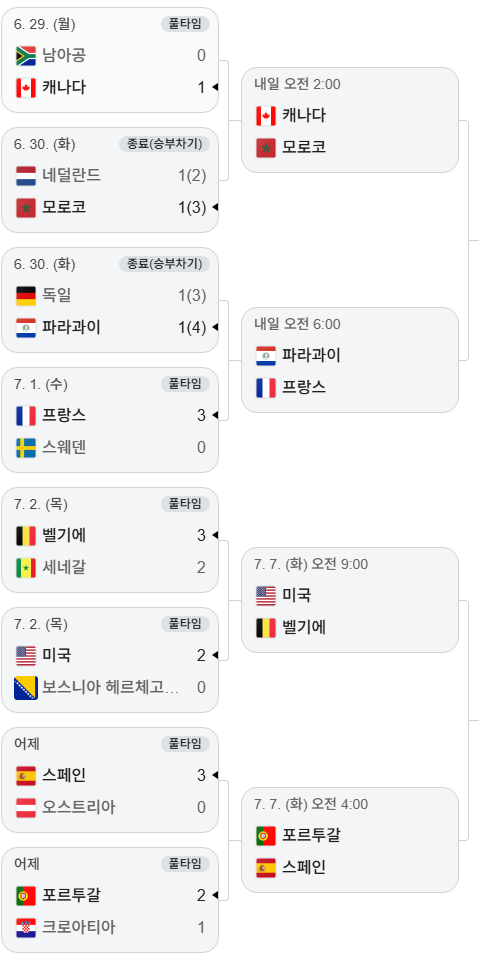This screenshot has height=957, width=479.
Task: Select the 풀타임 badge on the 남아공 match
Action: coord(185,24)
